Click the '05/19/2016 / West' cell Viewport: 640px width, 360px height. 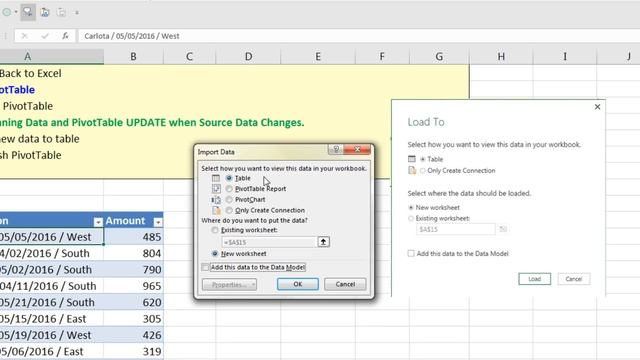[51, 335]
